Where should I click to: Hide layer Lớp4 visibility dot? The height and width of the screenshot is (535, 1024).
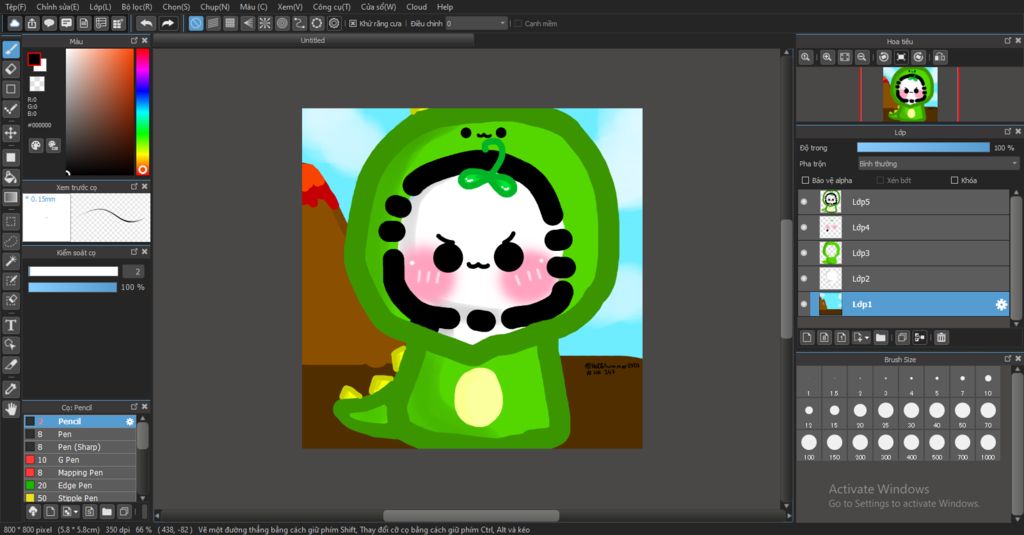tap(804, 227)
